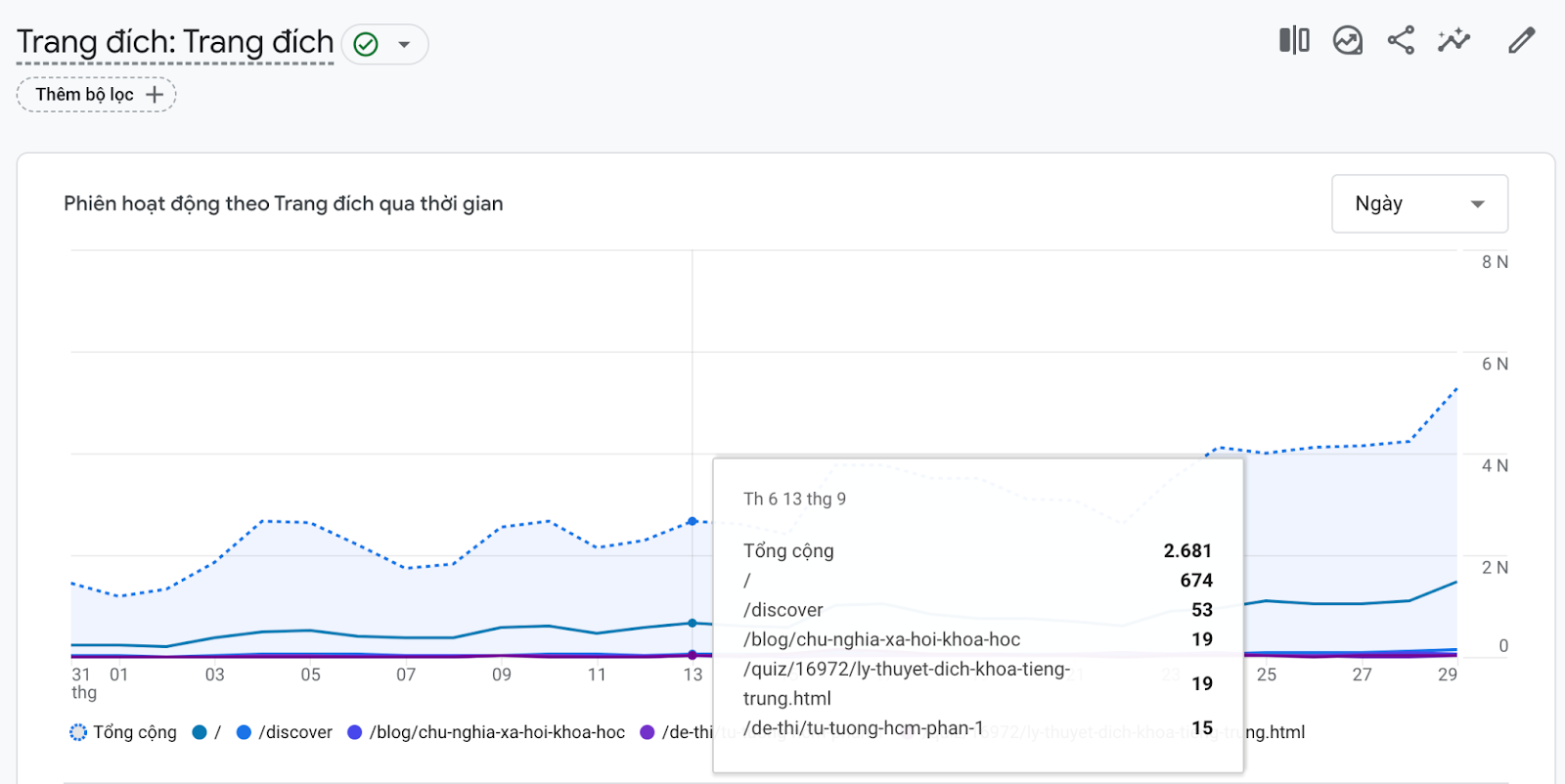Click the tooltip /quiz/16972 row label
The height and width of the screenshot is (784, 1565).
pos(907,683)
